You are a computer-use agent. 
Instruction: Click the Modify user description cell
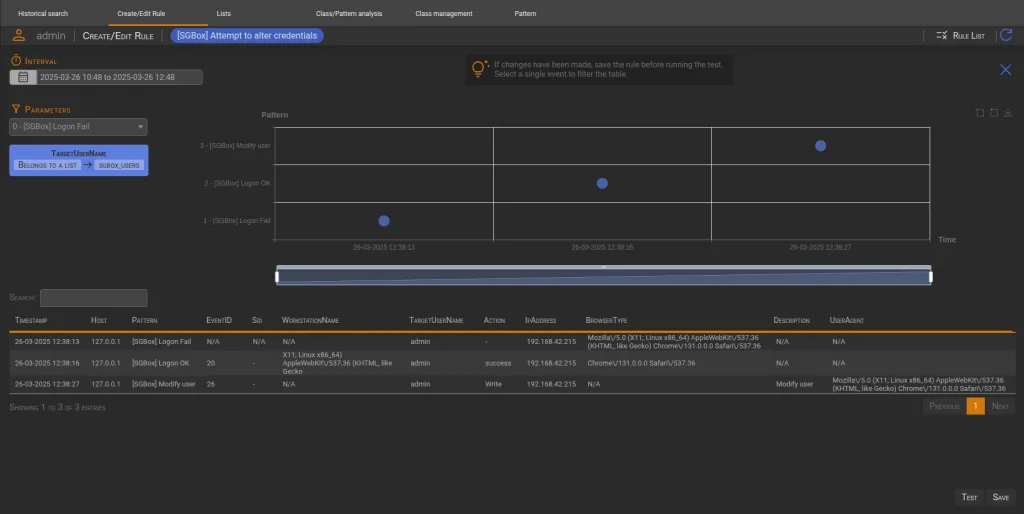click(x=794, y=384)
